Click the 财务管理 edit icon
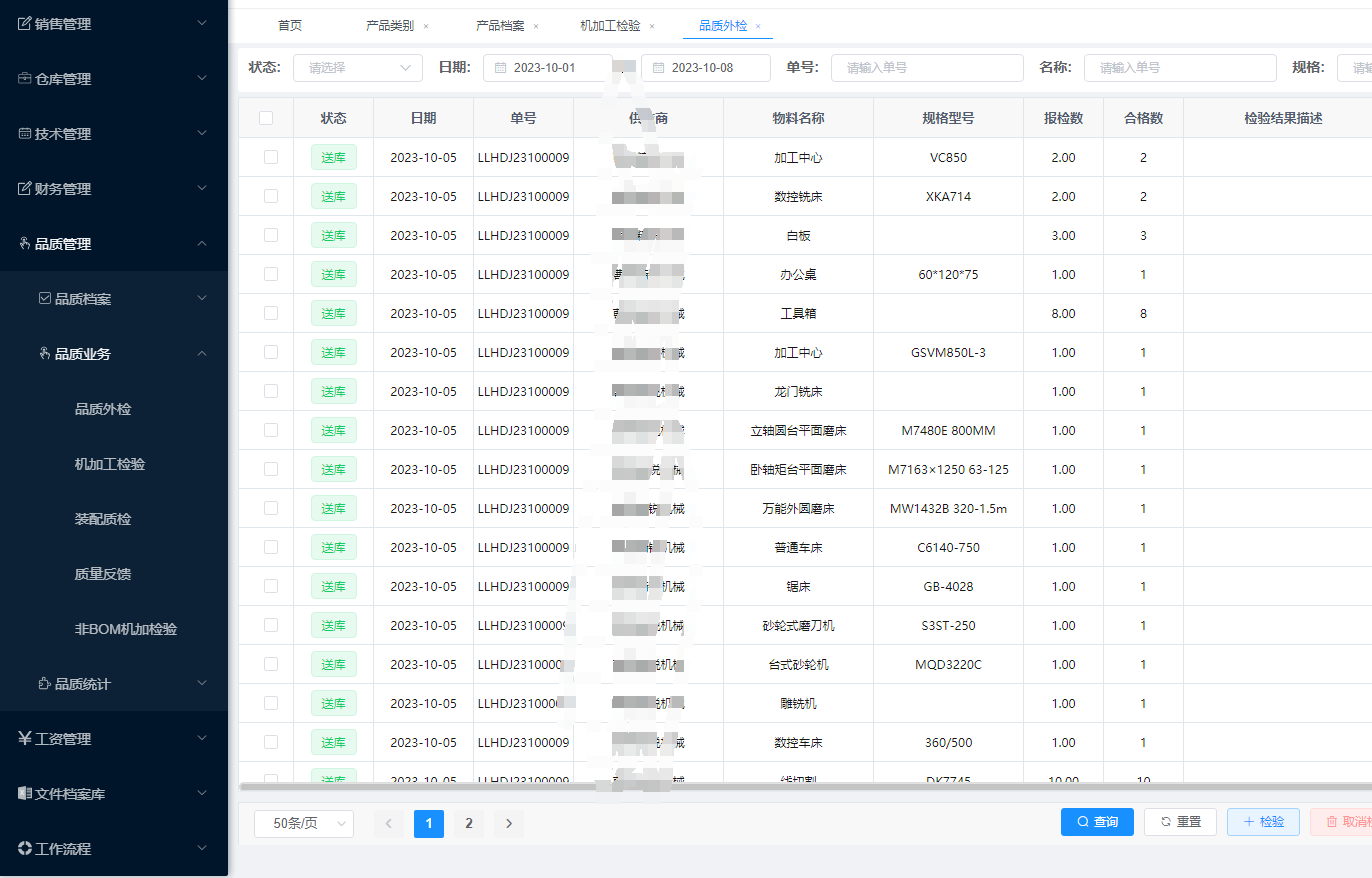1372x878 pixels. pos(25,188)
